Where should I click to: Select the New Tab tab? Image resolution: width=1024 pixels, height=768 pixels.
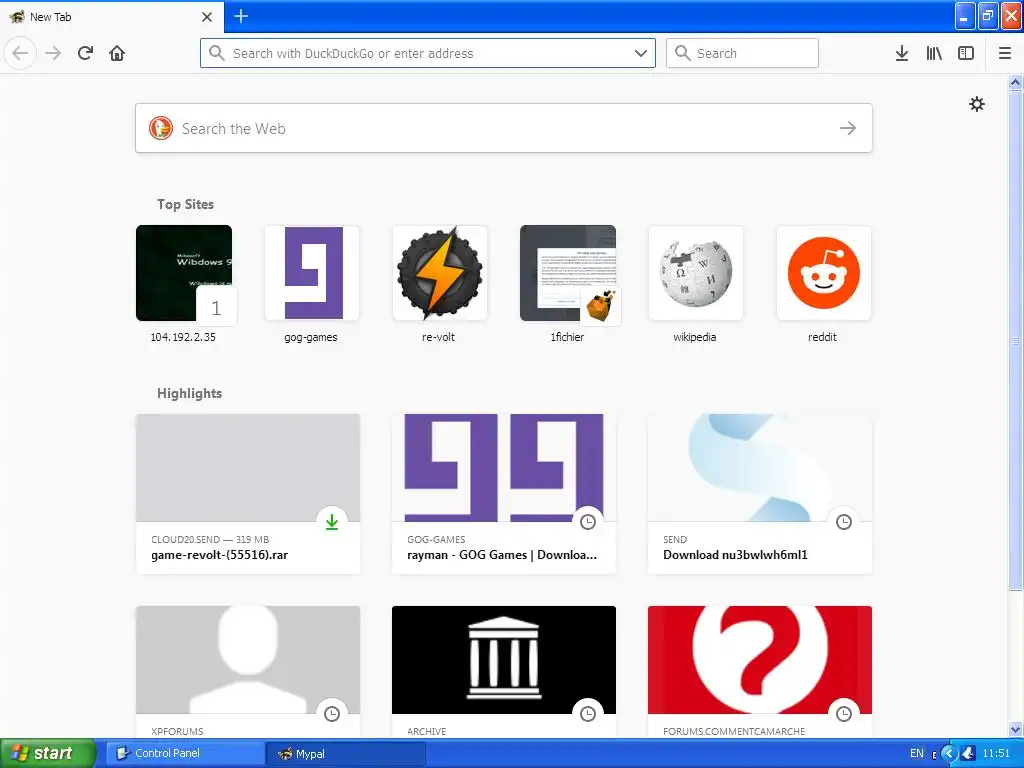(112, 17)
